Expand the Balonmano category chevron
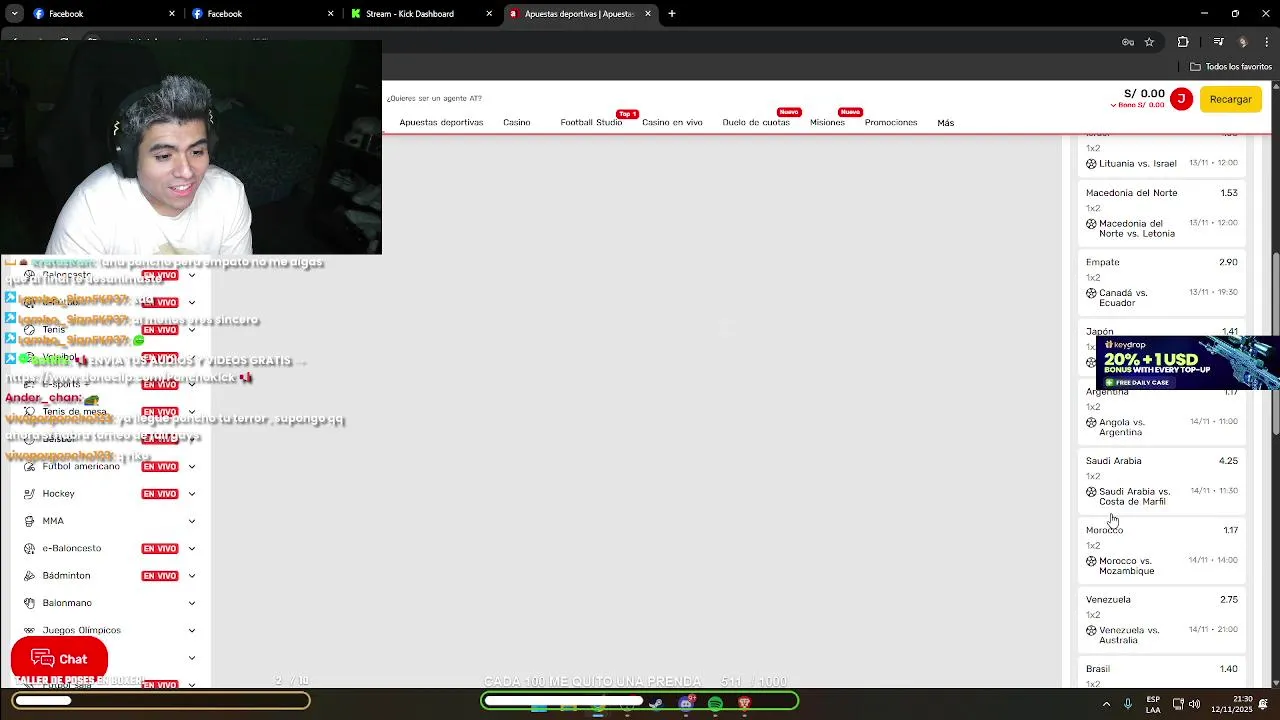 [192, 603]
